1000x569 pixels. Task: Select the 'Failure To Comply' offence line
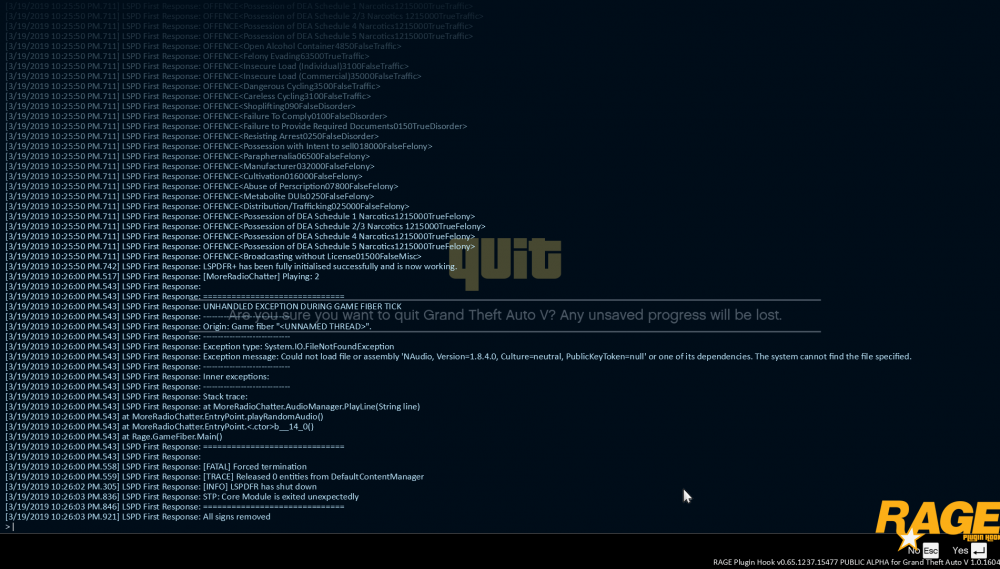(196, 116)
